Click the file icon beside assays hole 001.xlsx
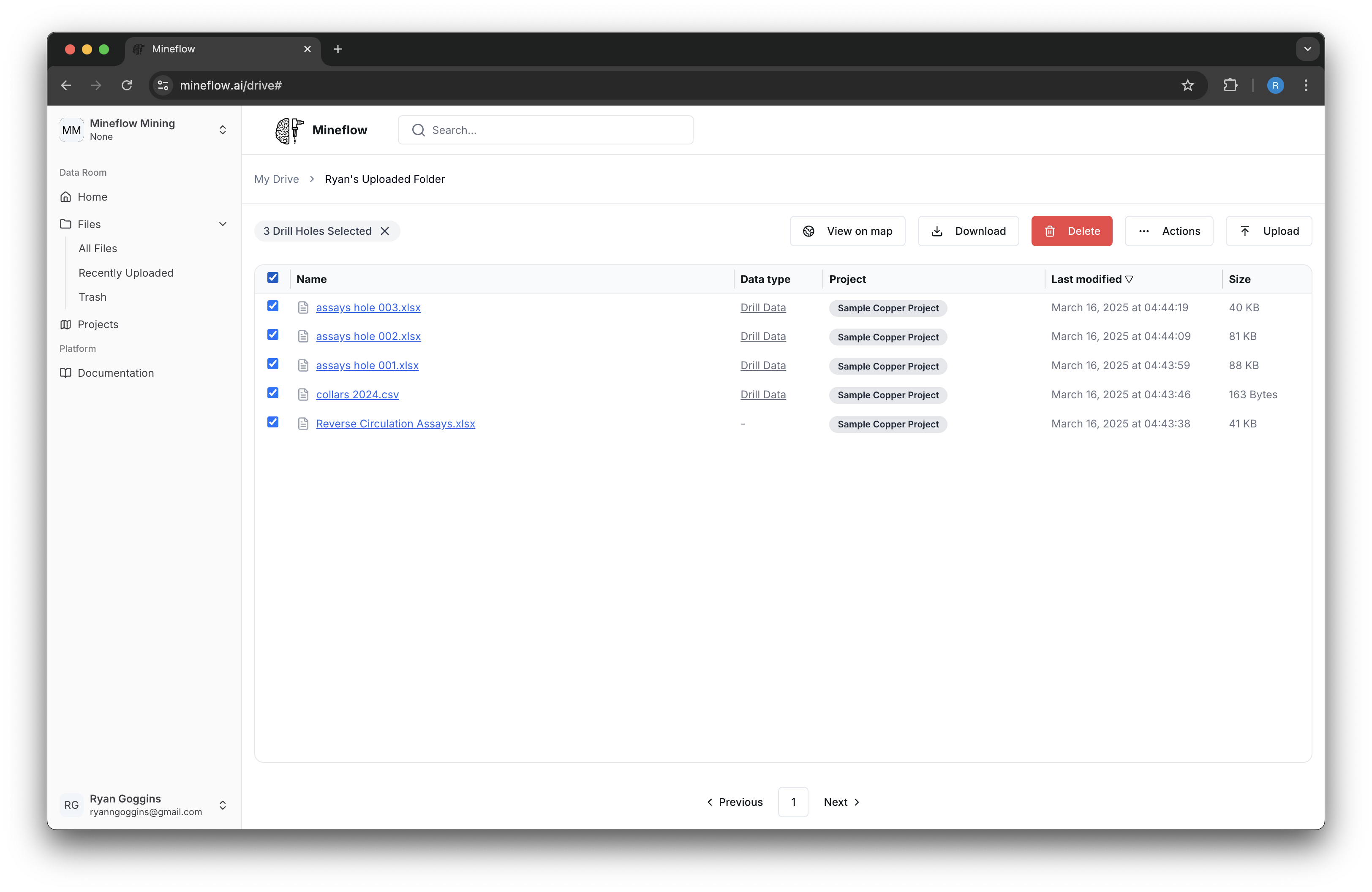The width and height of the screenshot is (1372, 892). pos(303,365)
